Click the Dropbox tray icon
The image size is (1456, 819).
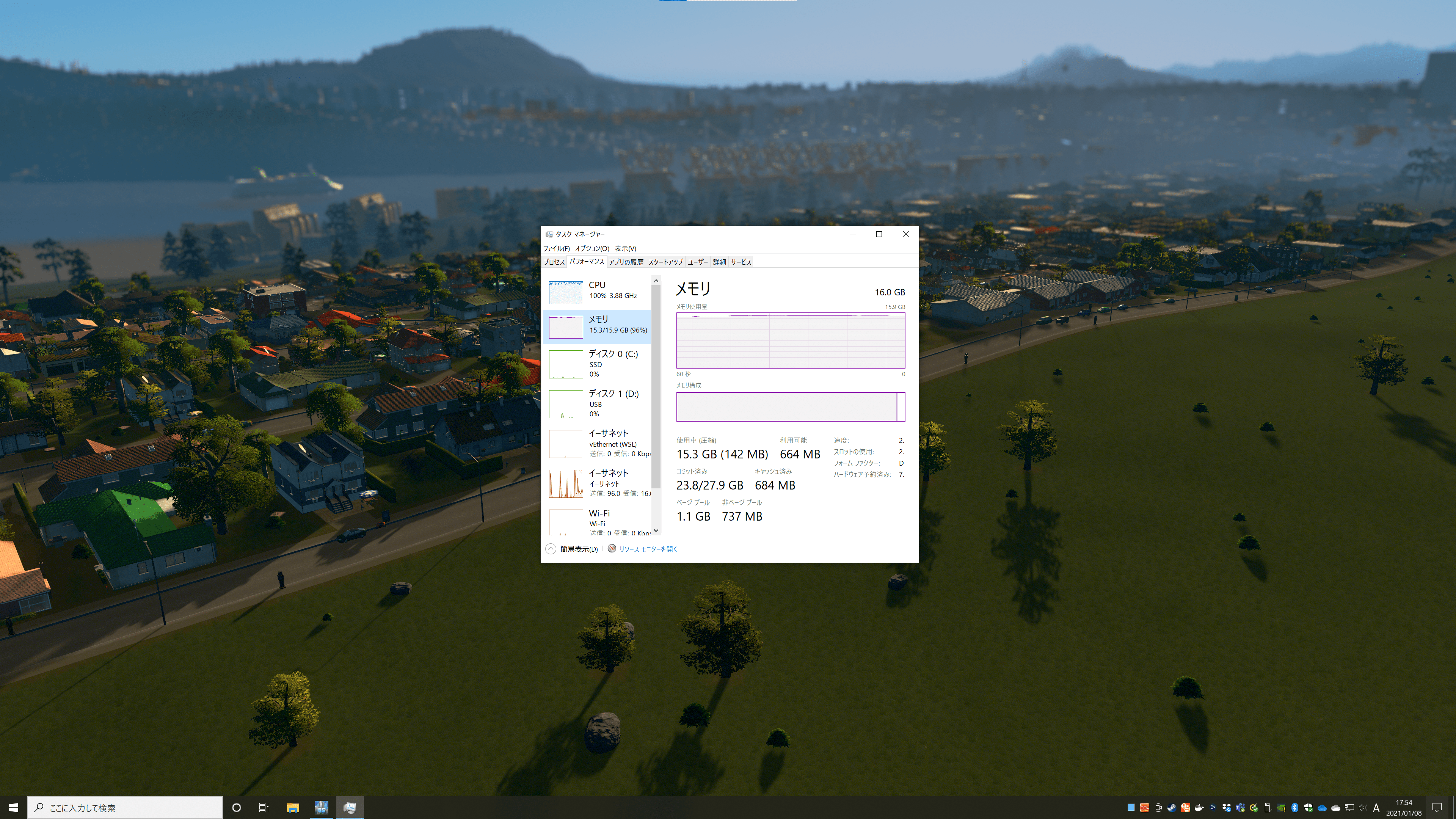pyautogui.click(x=1227, y=808)
